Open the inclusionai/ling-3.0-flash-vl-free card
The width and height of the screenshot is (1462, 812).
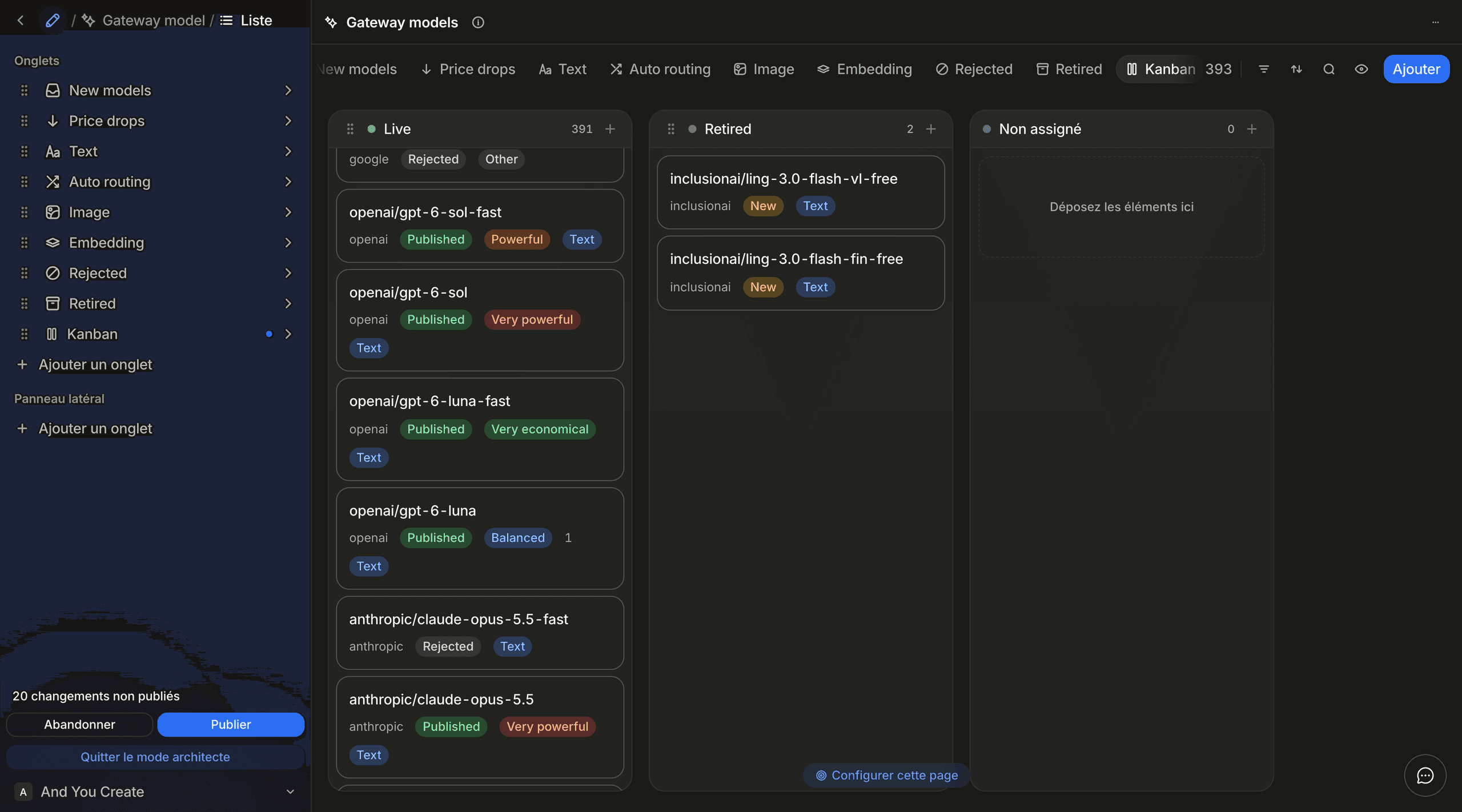click(801, 192)
